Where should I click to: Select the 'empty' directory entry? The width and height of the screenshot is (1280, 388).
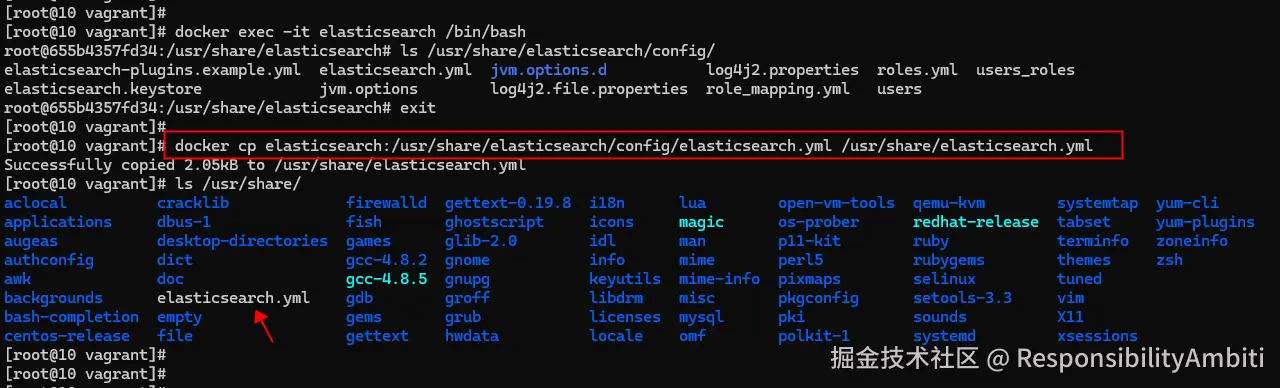[x=179, y=317]
